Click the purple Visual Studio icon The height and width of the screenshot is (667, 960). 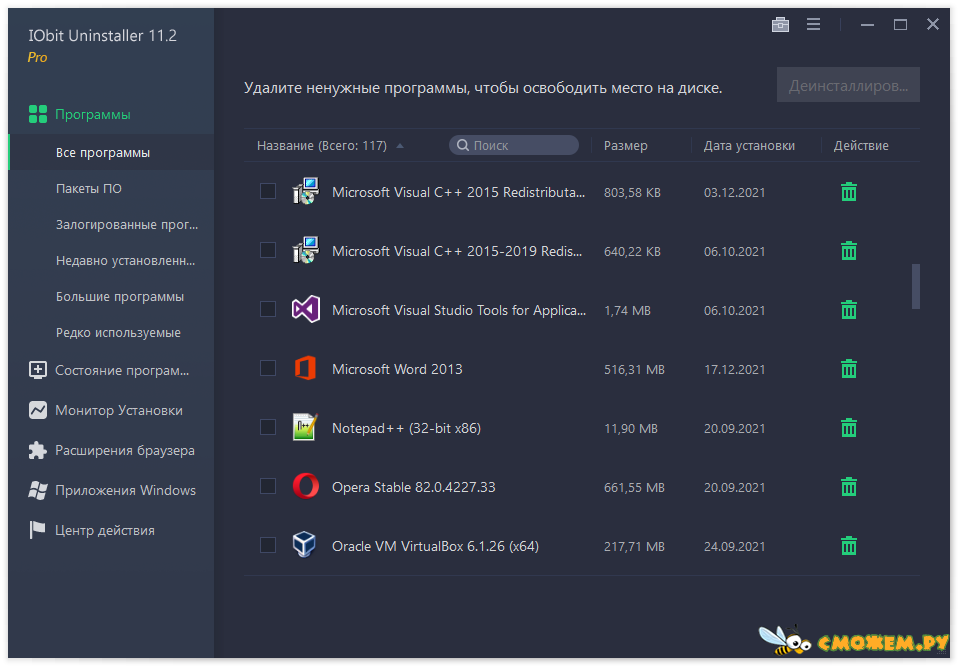click(305, 309)
